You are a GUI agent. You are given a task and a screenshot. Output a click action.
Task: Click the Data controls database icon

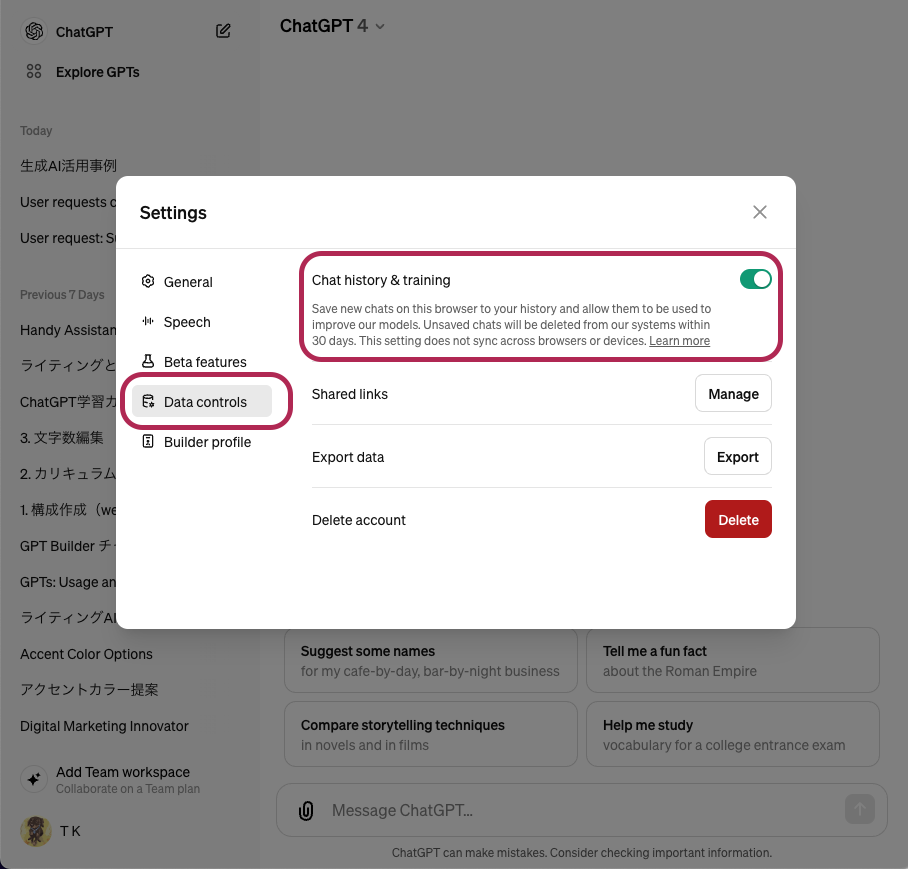148,401
